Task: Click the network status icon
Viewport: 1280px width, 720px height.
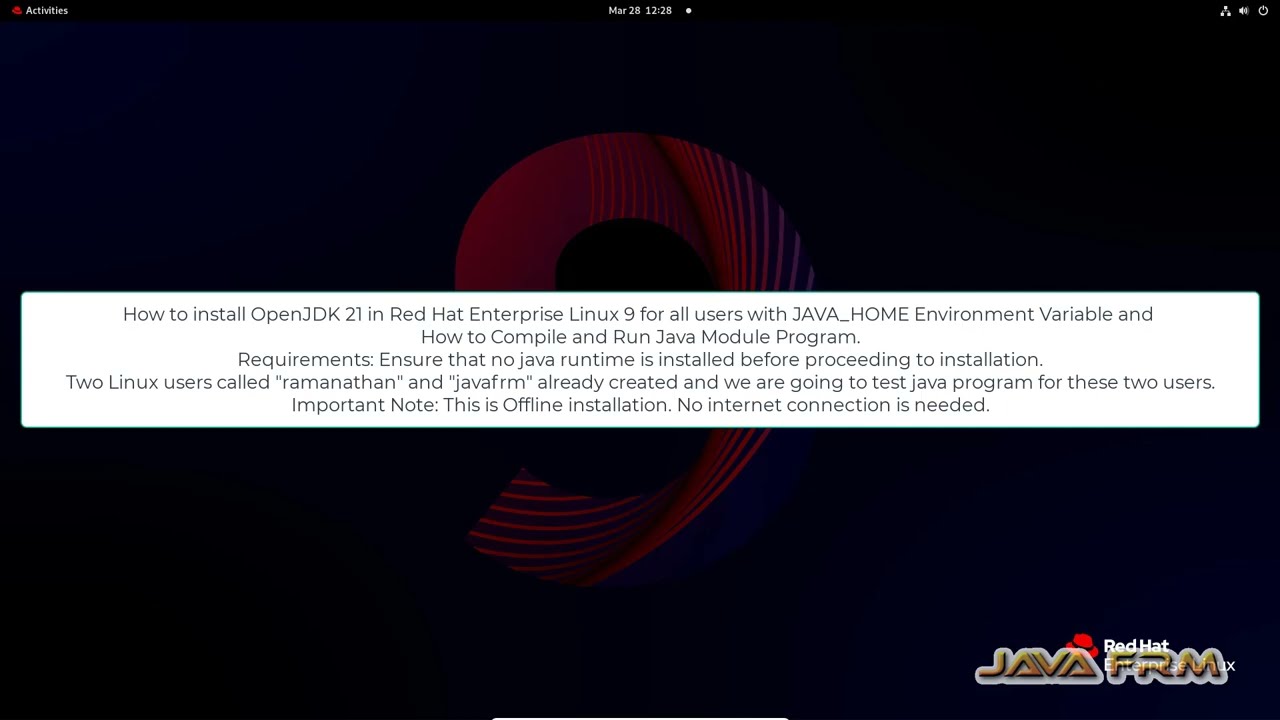Action: pos(1225,10)
